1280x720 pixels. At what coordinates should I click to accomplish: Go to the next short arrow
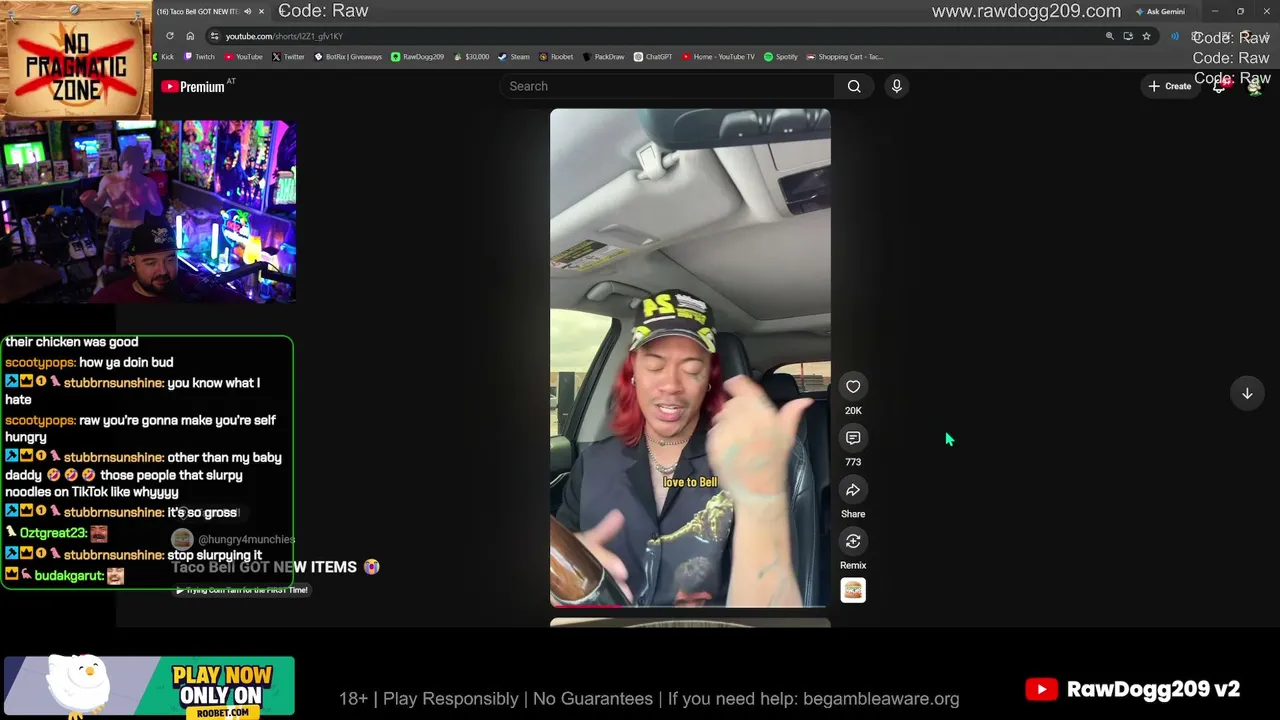[1247, 394]
